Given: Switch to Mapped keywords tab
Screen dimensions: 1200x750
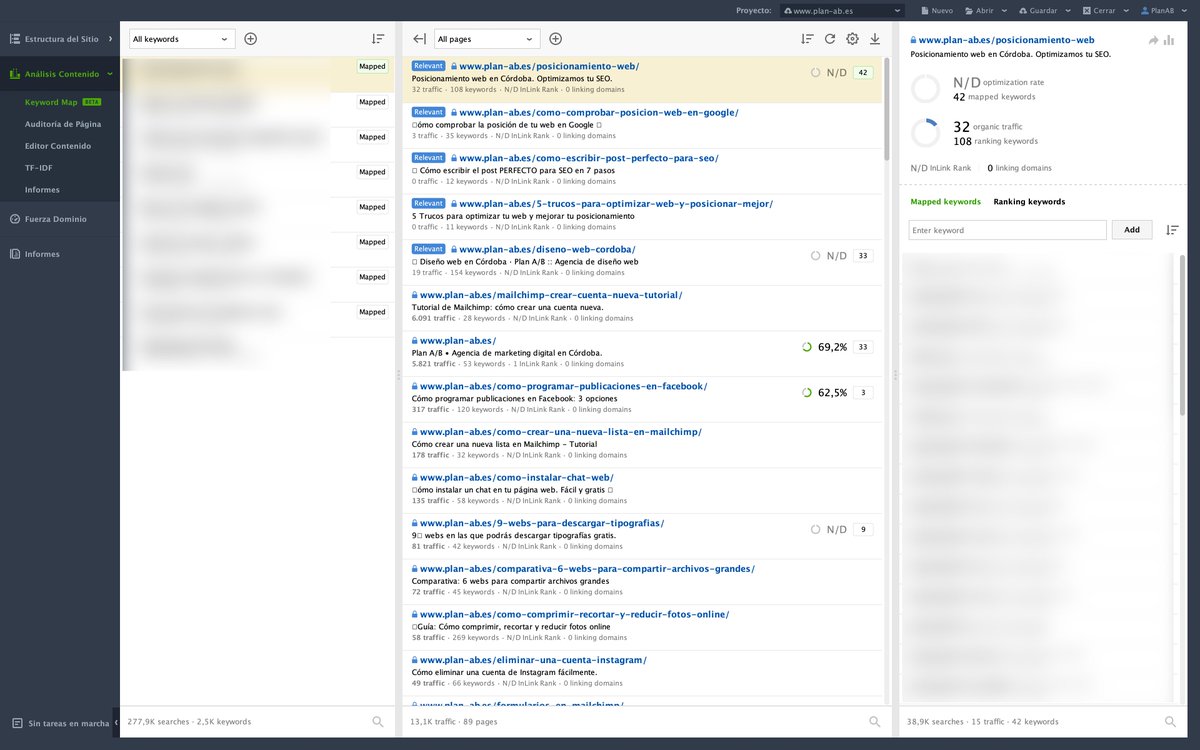Looking at the screenshot, I should pos(945,201).
